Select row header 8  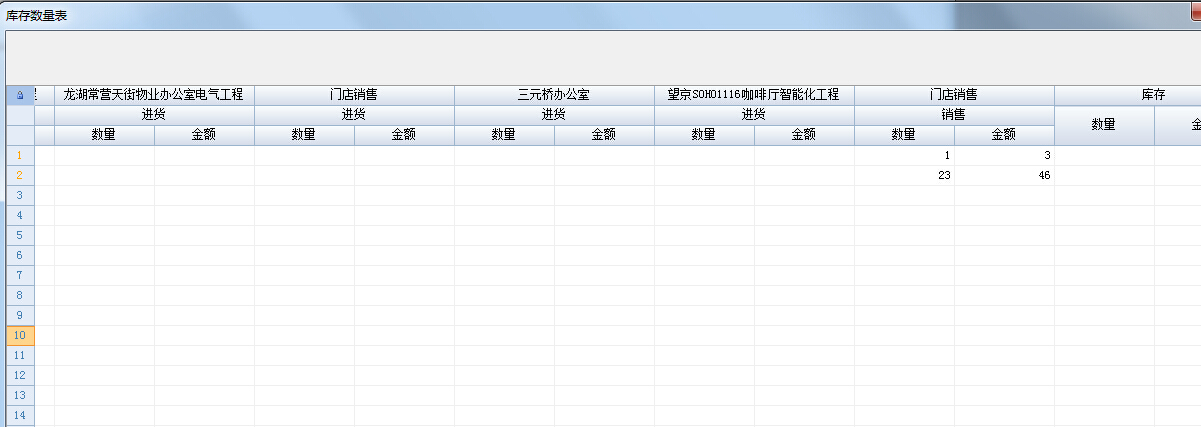[20, 295]
